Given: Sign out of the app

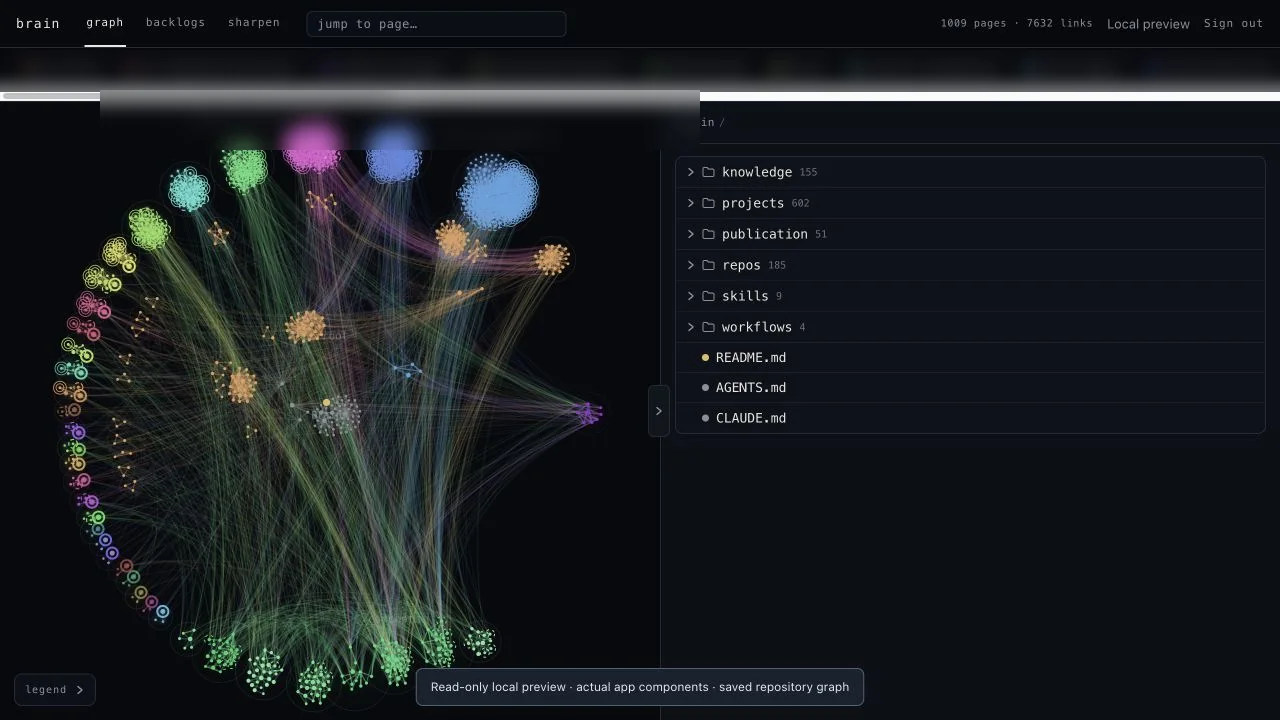Looking at the screenshot, I should 1233,23.
